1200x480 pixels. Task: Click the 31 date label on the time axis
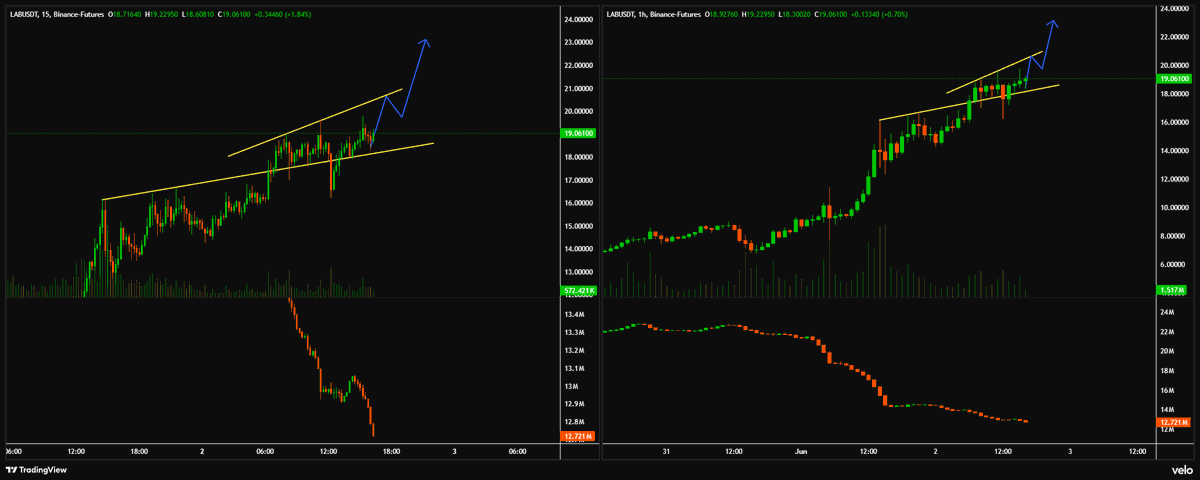tap(666, 451)
